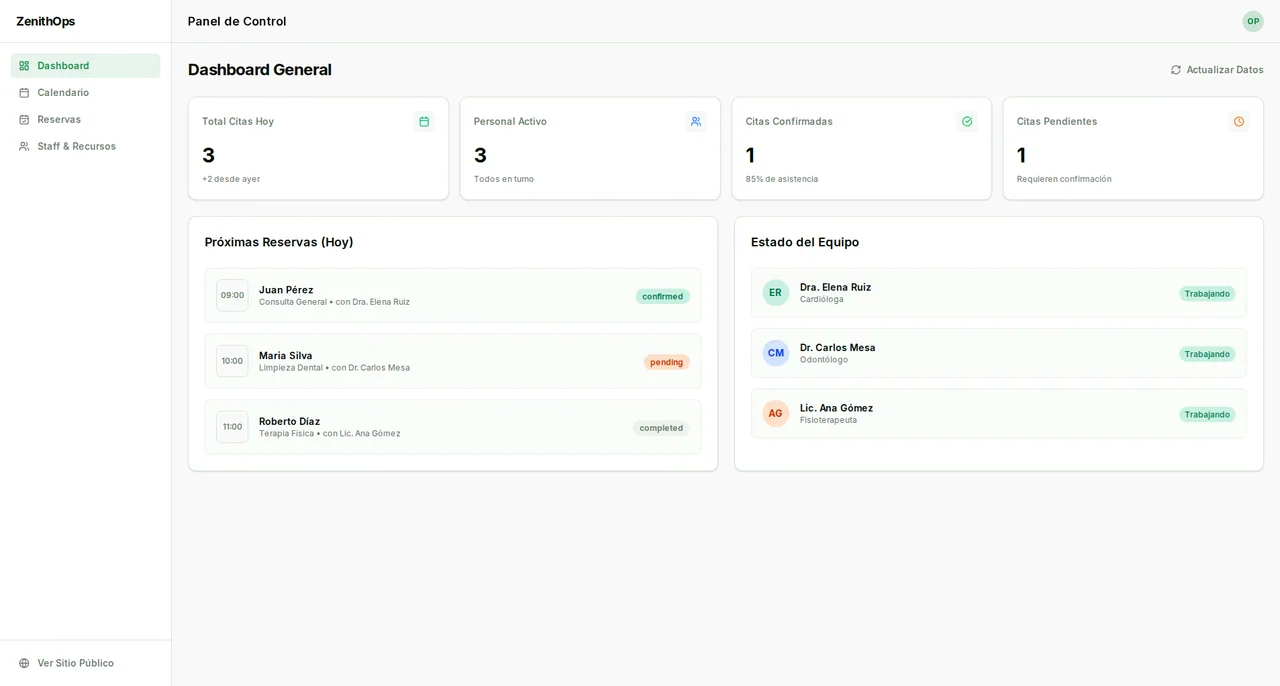This screenshot has width=1280, height=686.
Task: Click the AG avatar for Lic. Ana Gómez
Action: click(776, 414)
